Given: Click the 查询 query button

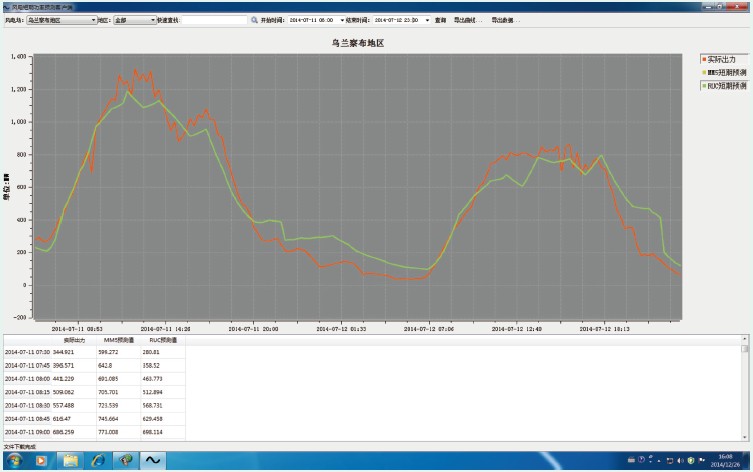Looking at the screenshot, I should 440,20.
